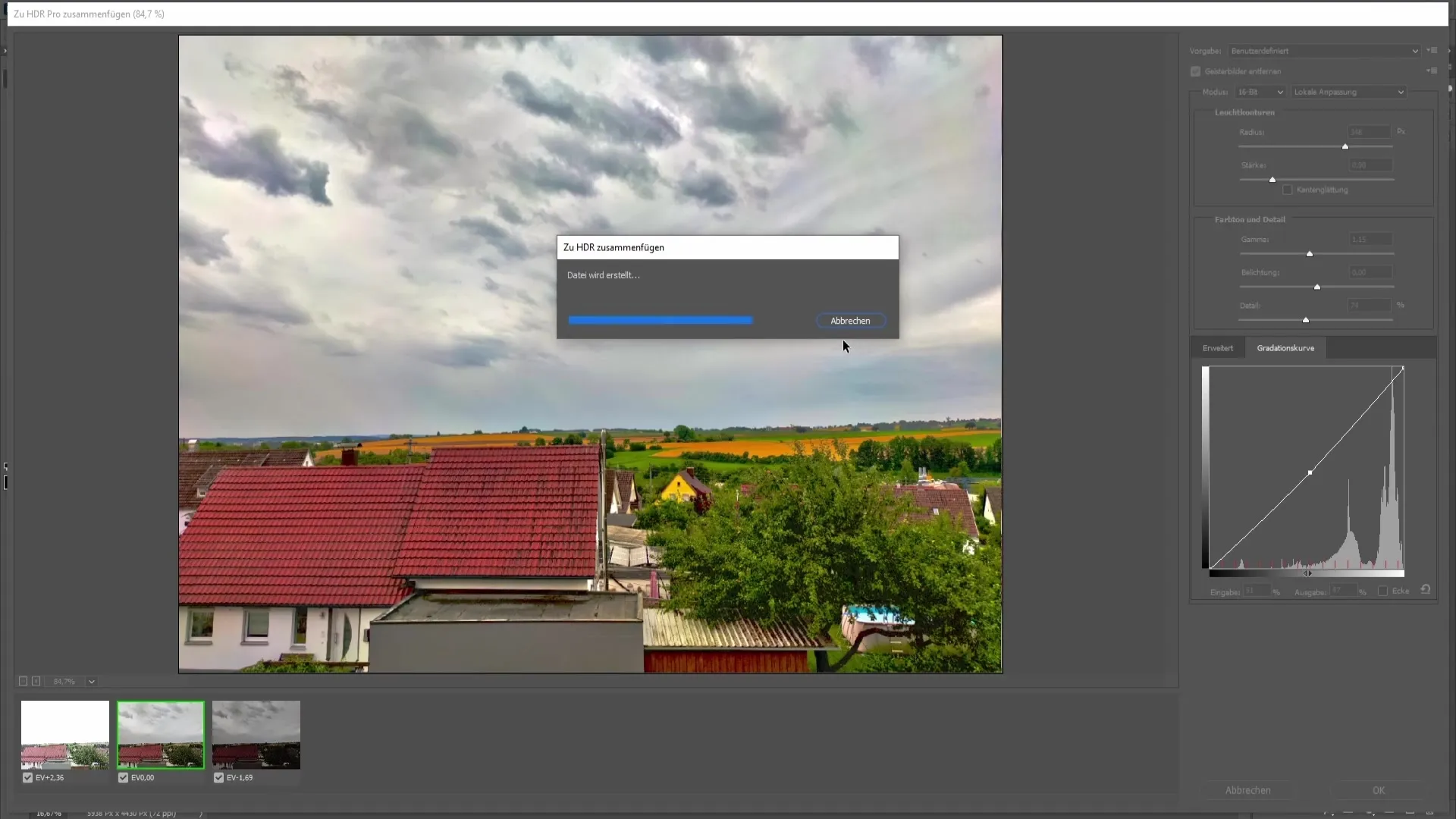This screenshot has width=1456, height=819.
Task: Click the 'Zu HDR Pro zusammenfügen' window title
Action: (x=89, y=14)
